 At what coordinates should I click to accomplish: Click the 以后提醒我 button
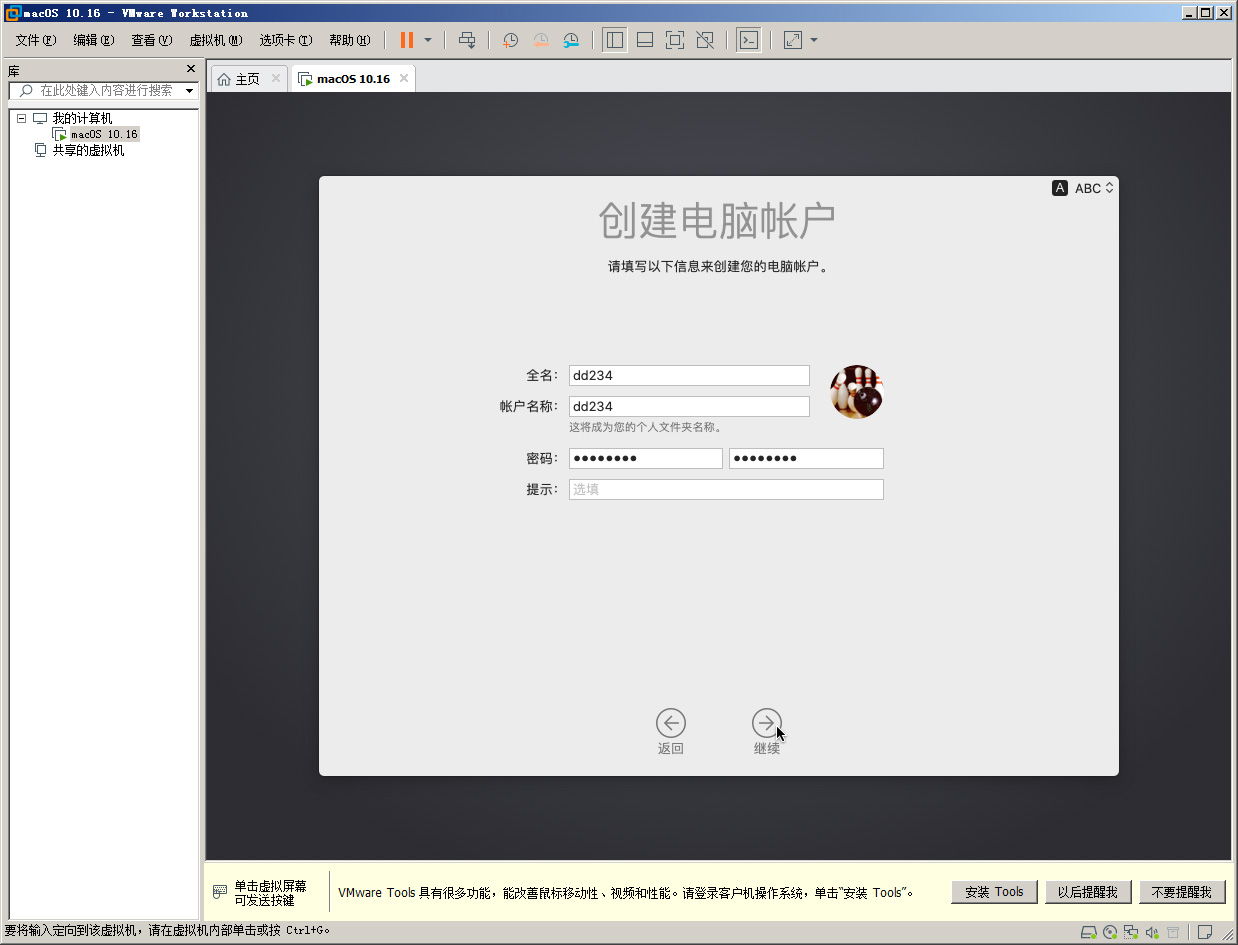[1088, 892]
